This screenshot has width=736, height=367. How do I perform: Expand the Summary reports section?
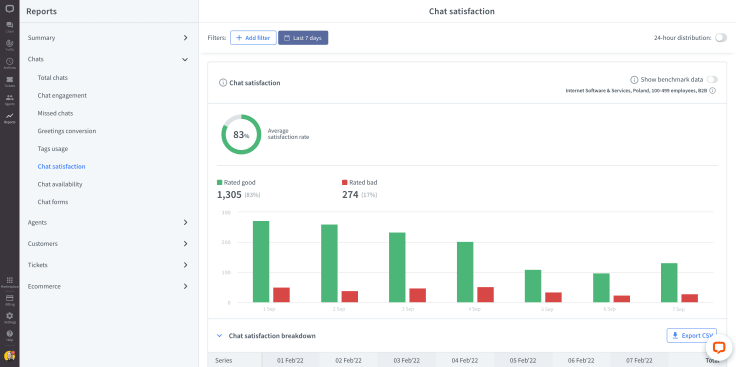click(x=108, y=38)
